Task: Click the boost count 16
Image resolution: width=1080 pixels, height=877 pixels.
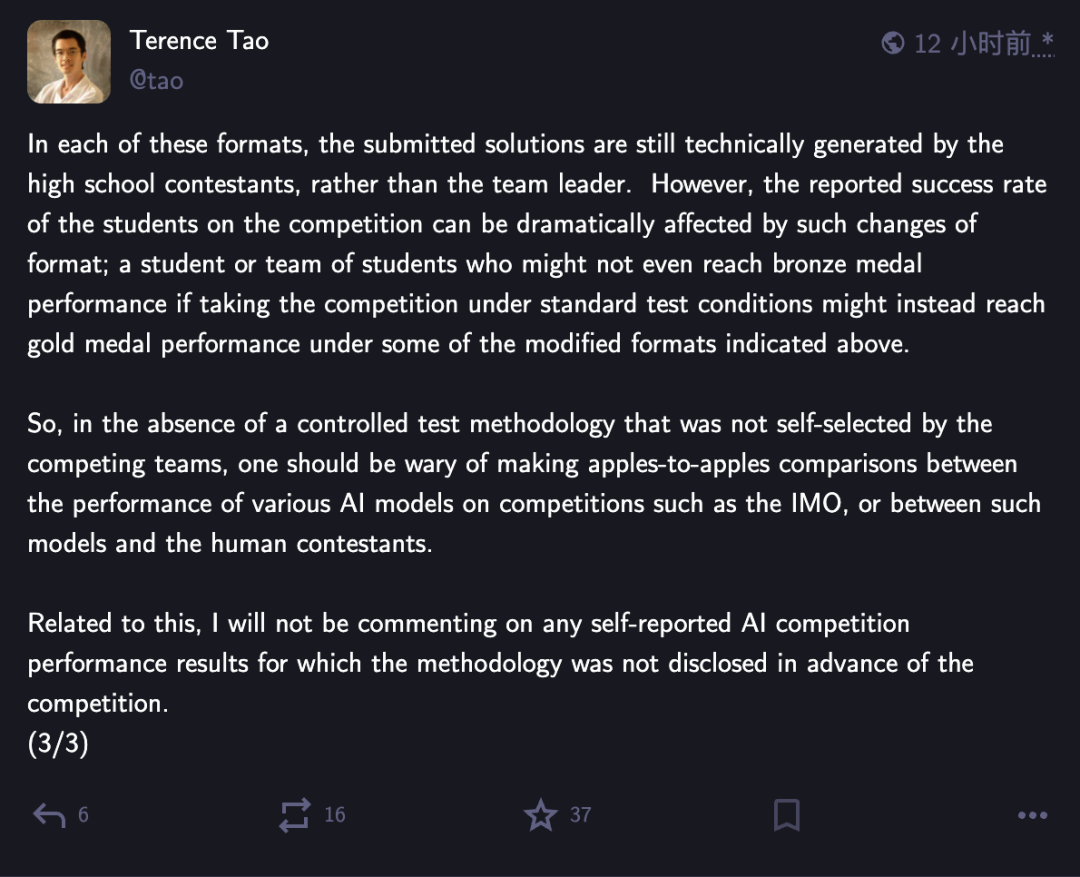Action: point(335,815)
